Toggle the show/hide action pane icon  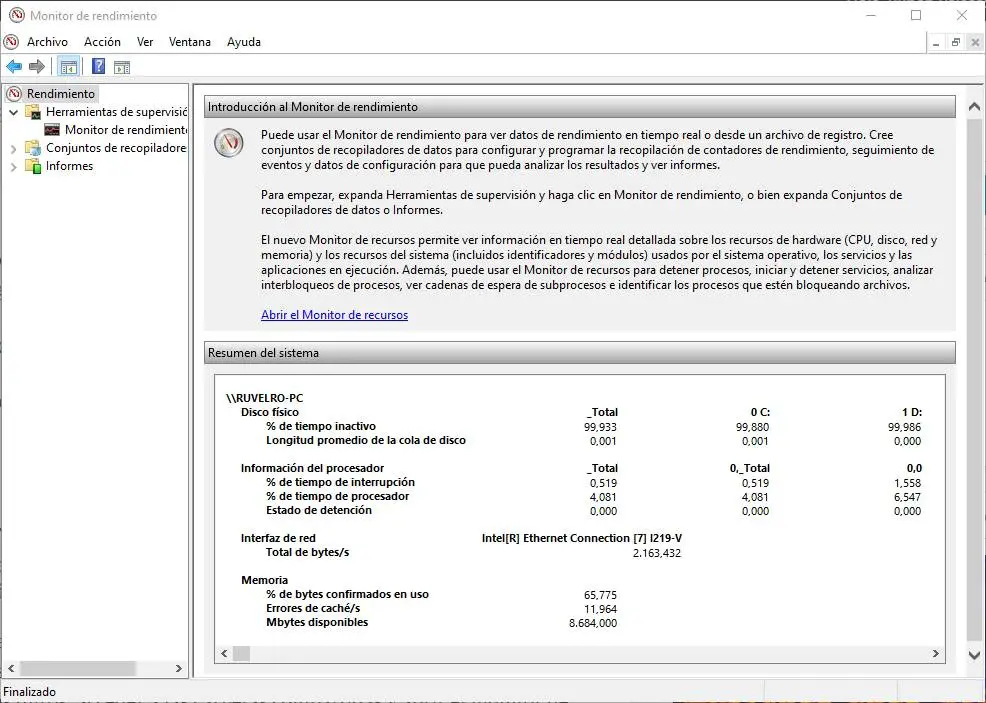[x=122, y=67]
